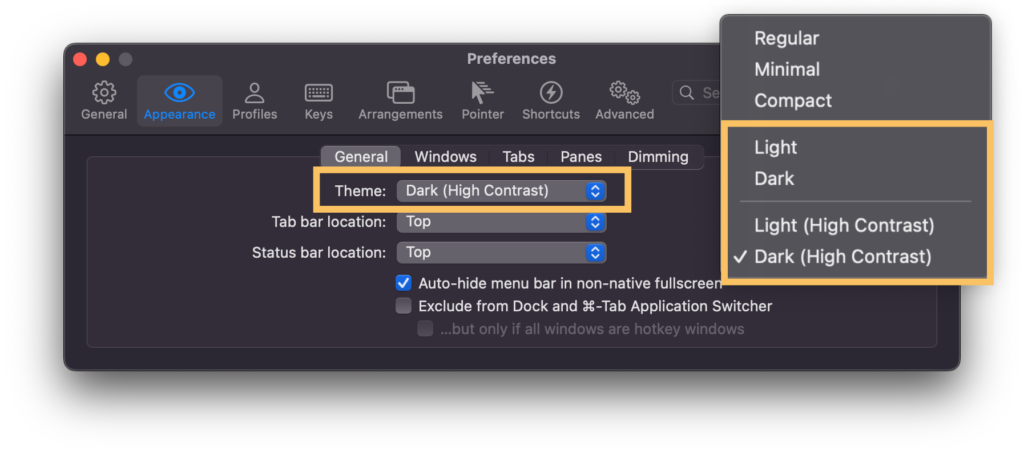Screen dimensions: 1024x455
Task: Click the magnifying glass search icon
Action: pyautogui.click(x=686, y=93)
